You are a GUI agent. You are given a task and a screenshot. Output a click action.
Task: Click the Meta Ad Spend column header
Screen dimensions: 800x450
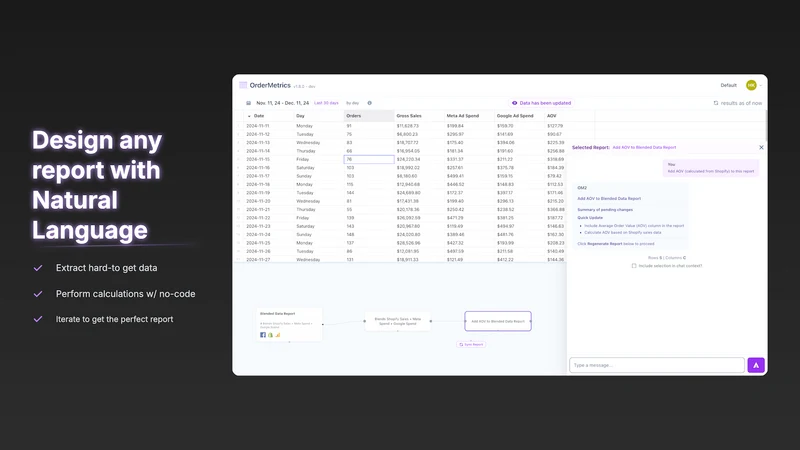[469, 116]
